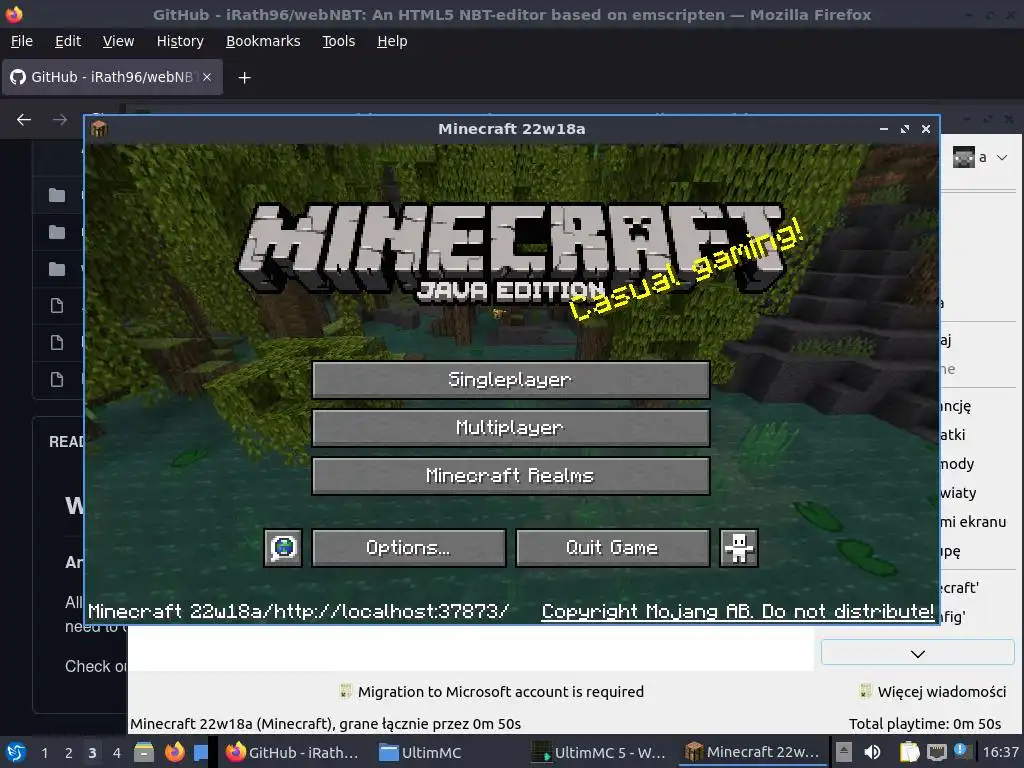Close the GitHub webNBT Firefox tab
The height and width of the screenshot is (768, 1024).
pos(207,77)
